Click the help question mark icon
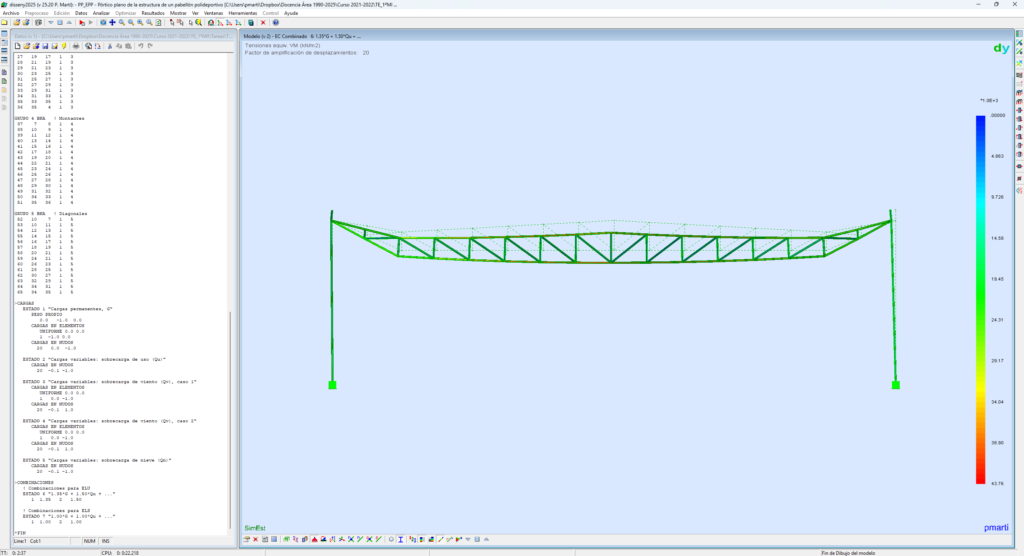The width and height of the screenshot is (1024, 556). (275, 22)
